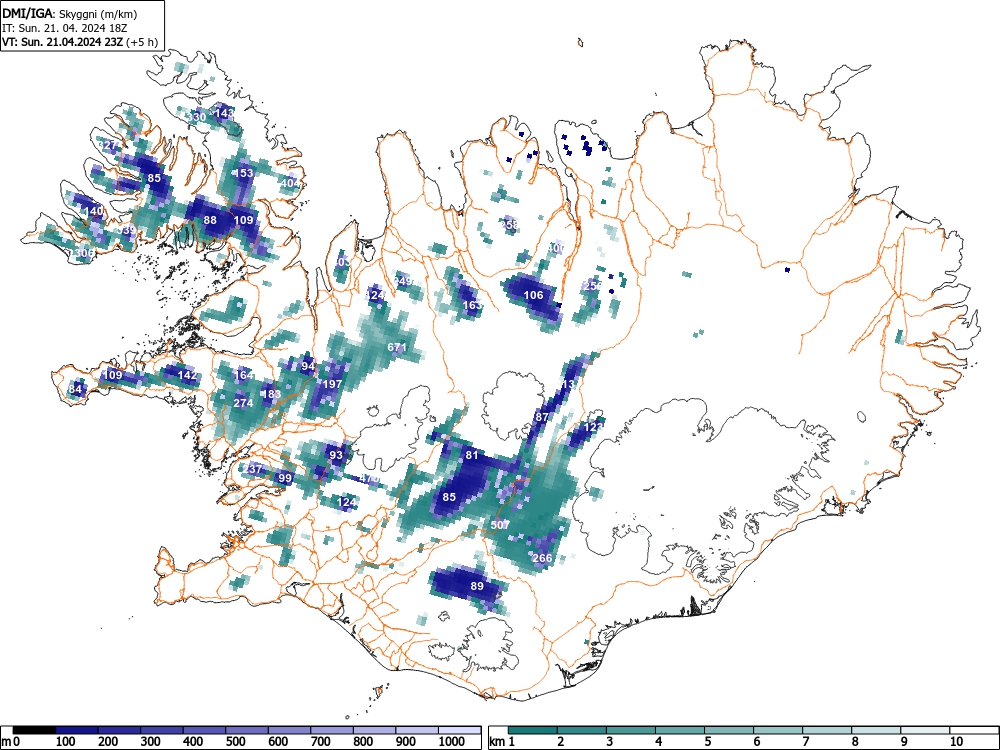Click the black legend segment between 0 and 100
Viewport: 1000px width, 750px height.
34,730
